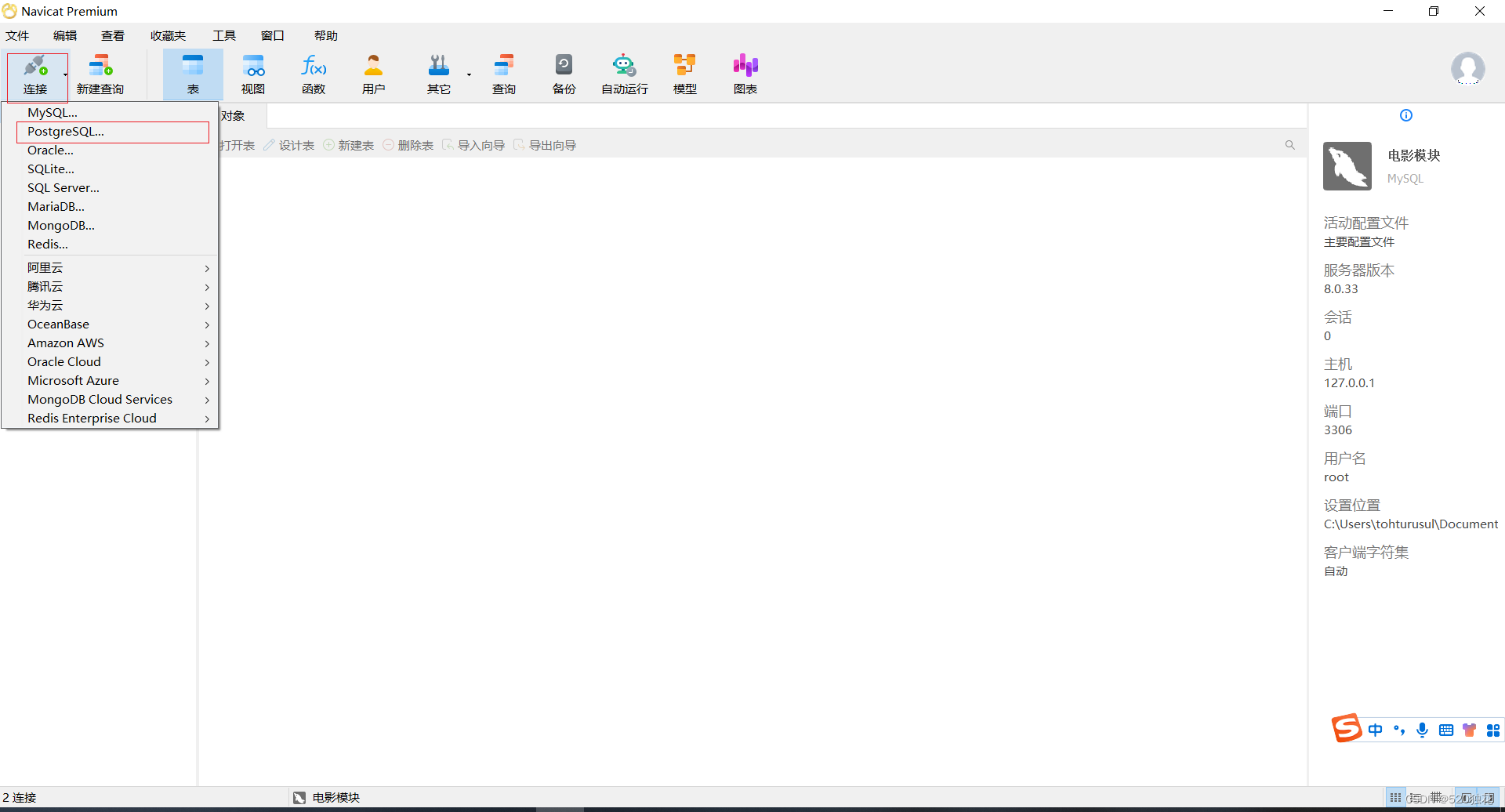The image size is (1505, 812).
Task: Click the 删除表 delete table button
Action: (408, 146)
